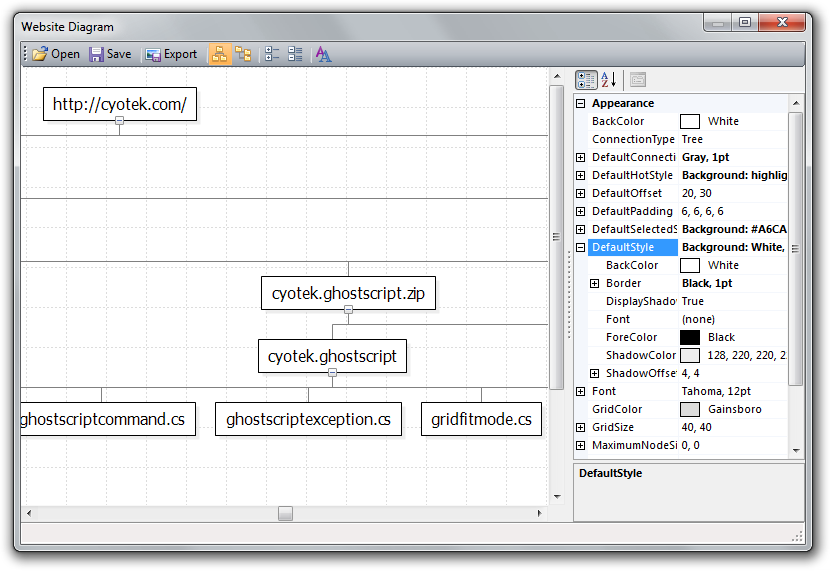
Task: Select the horizontal tree layout icon
Action: 243,54
